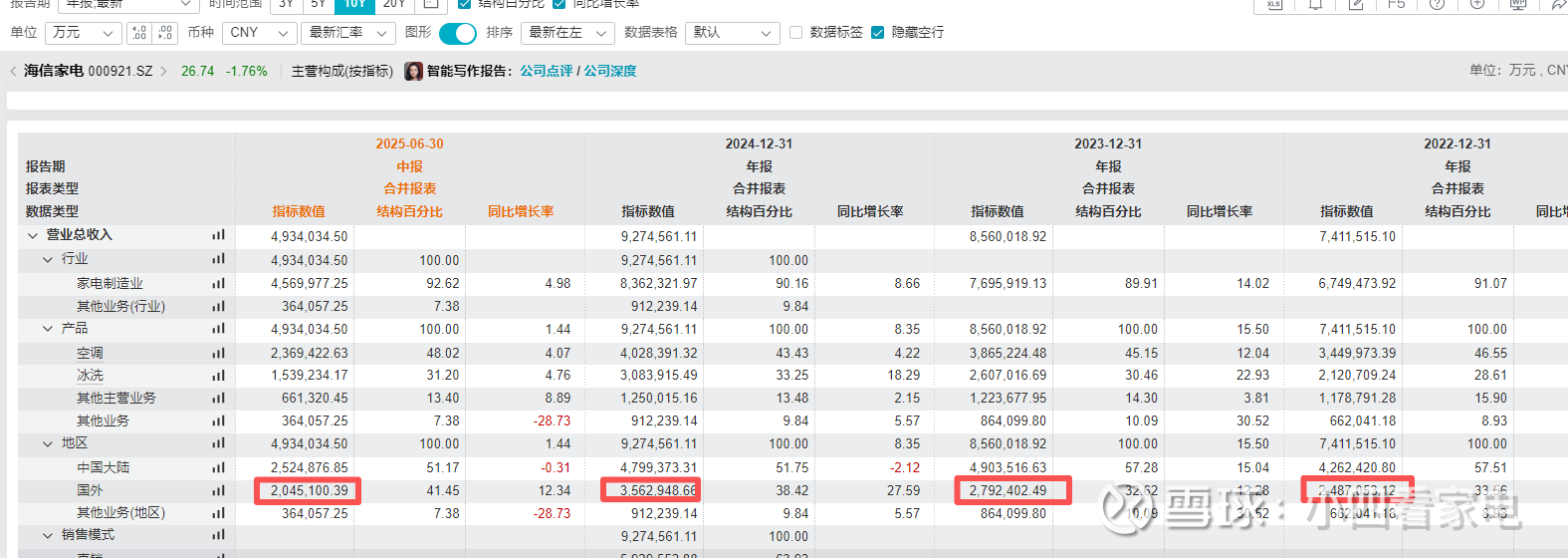Open the chart icon for 空调 row
1568x558 pixels.
click(x=218, y=353)
